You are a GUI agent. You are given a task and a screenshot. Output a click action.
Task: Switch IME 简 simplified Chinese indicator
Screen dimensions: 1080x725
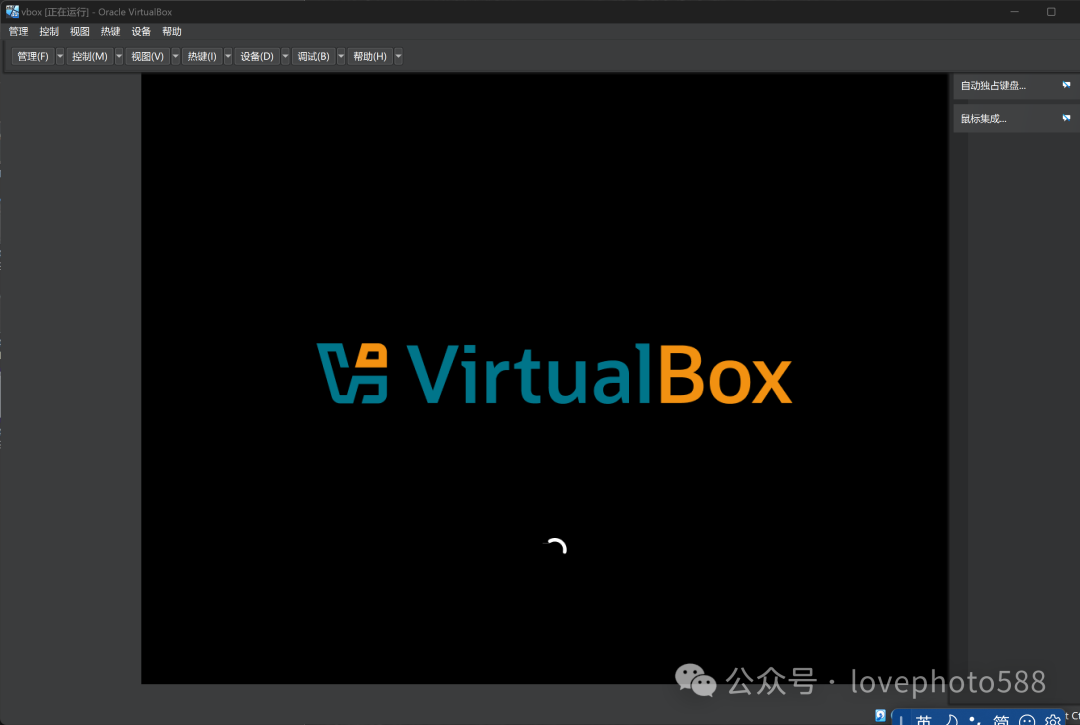coord(1001,719)
